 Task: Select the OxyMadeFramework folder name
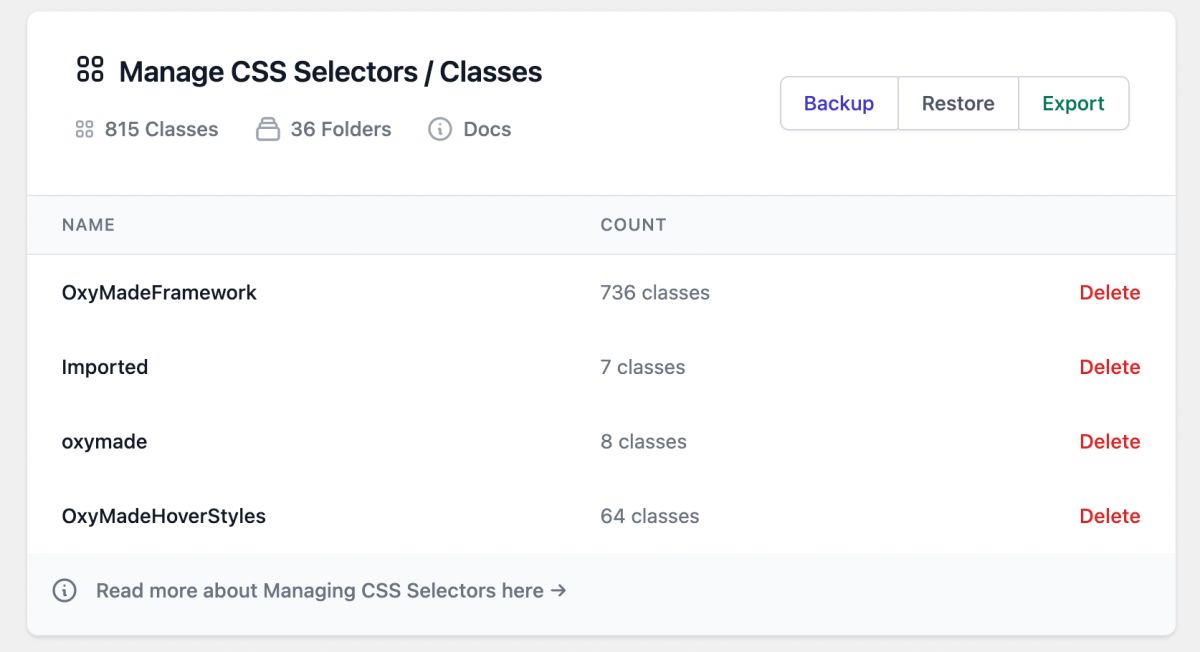(159, 293)
